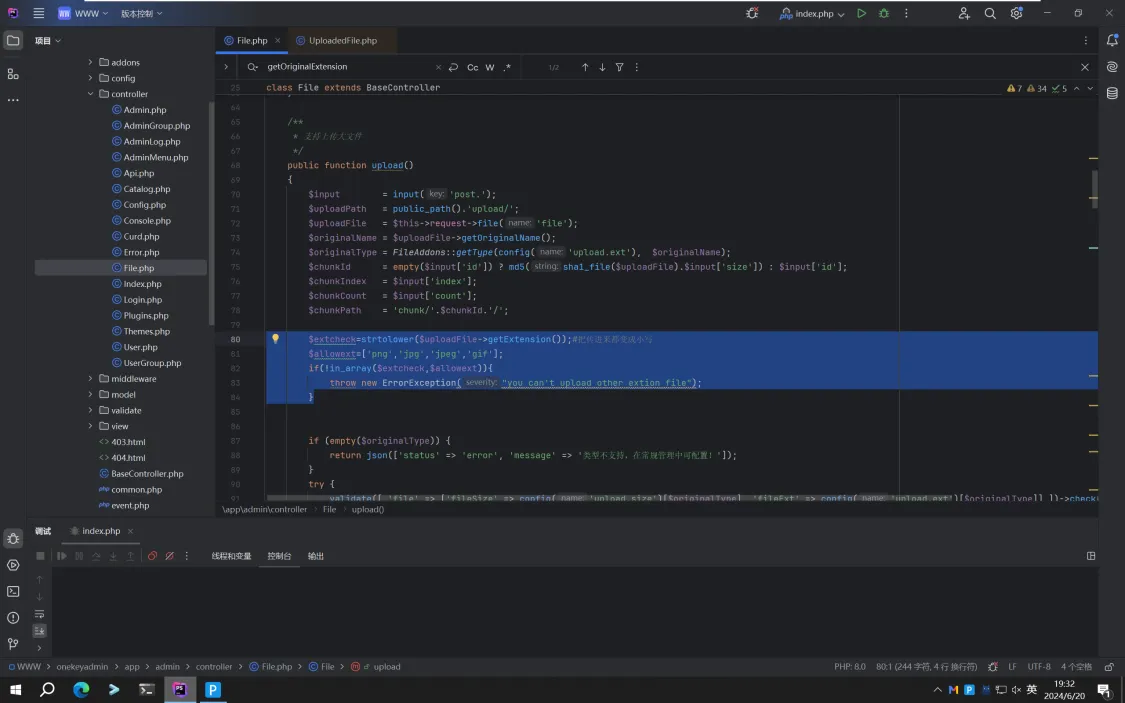Screen dimensions: 1125x703
Task: Toggle Match Case Cc option
Action: 472,67
